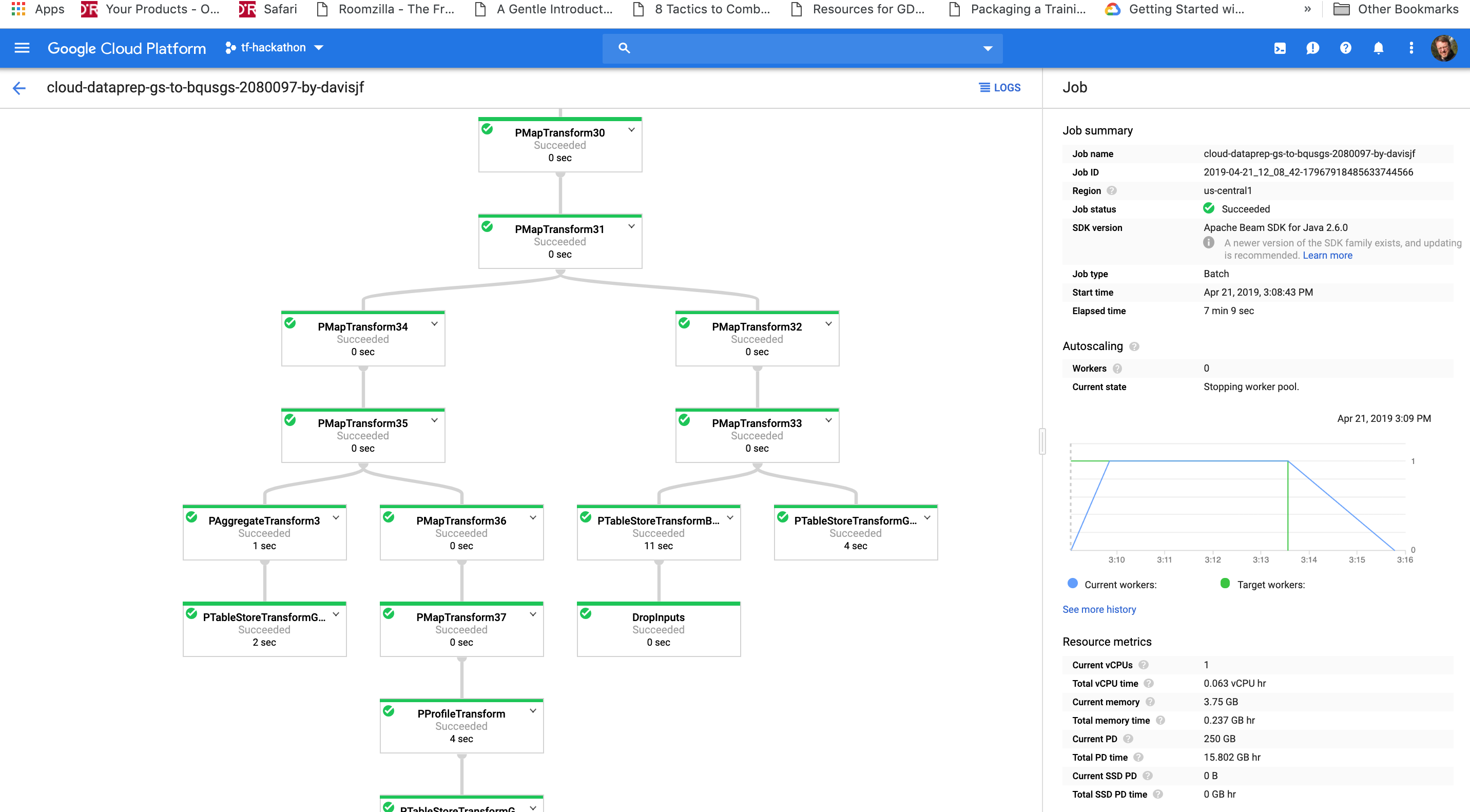Viewport: 1470px width, 812px height.
Task: Expand the PMapTransform30 step chevron
Action: [632, 130]
